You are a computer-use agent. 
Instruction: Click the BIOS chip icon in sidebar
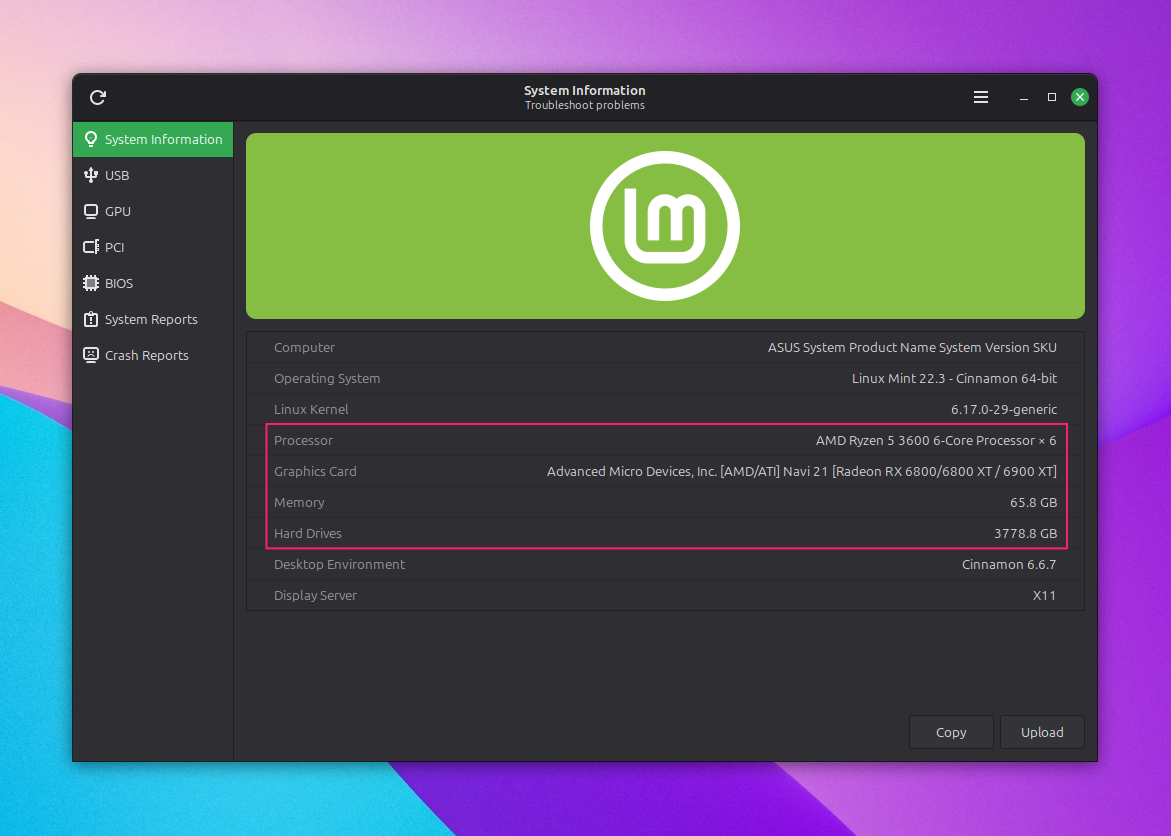91,283
